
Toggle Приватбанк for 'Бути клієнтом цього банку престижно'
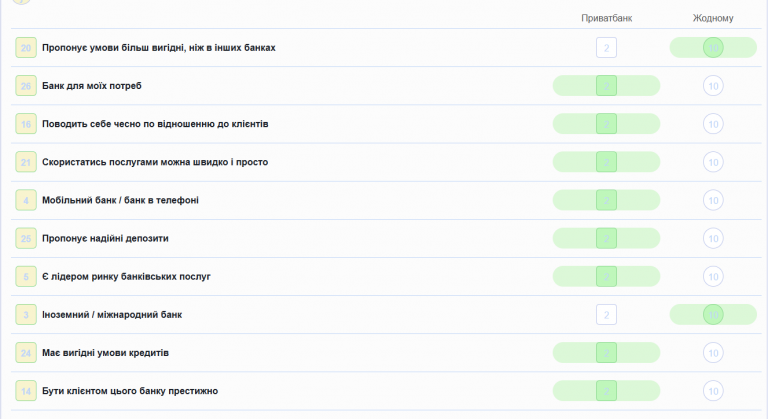pyautogui.click(x=606, y=391)
